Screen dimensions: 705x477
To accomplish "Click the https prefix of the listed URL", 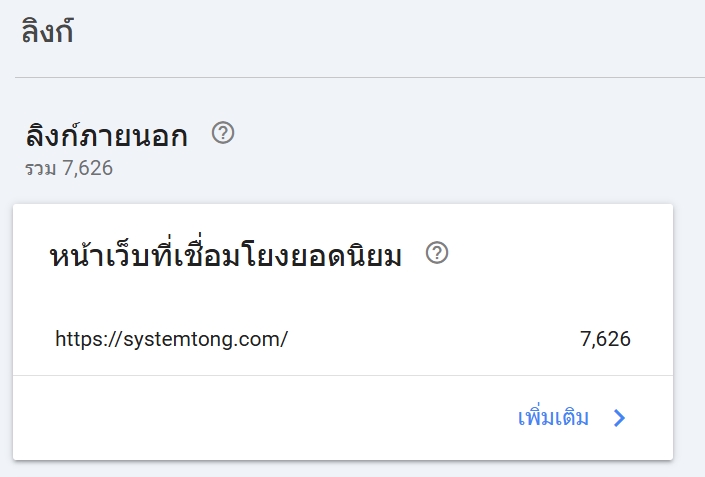I will (76, 339).
